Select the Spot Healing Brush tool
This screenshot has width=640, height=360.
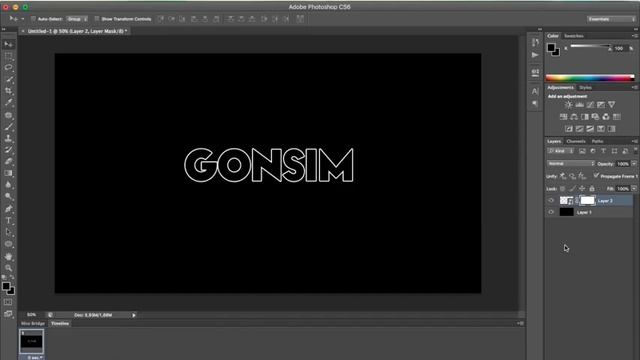tap(8, 116)
